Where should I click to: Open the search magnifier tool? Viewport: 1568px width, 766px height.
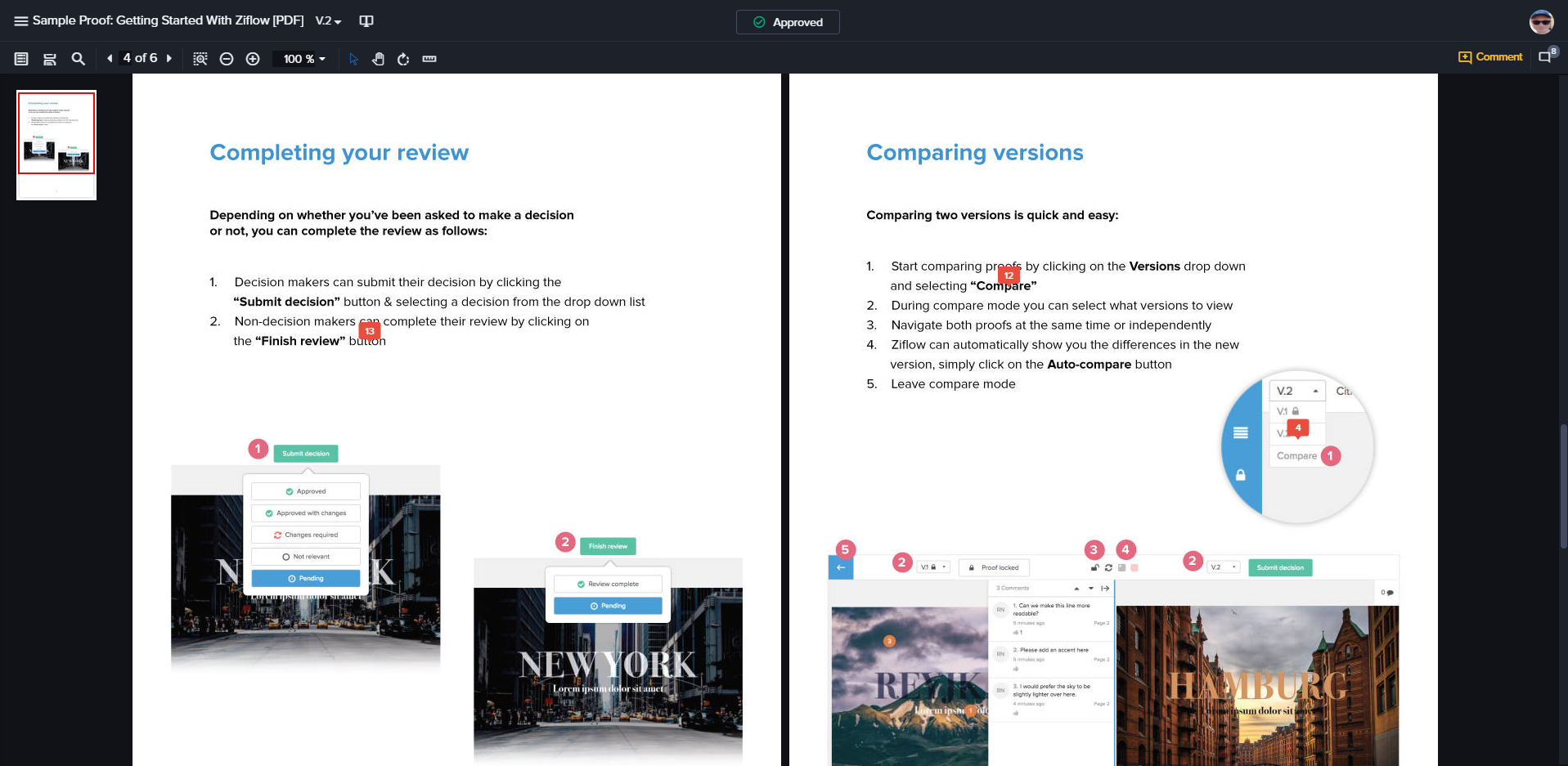pyautogui.click(x=79, y=59)
